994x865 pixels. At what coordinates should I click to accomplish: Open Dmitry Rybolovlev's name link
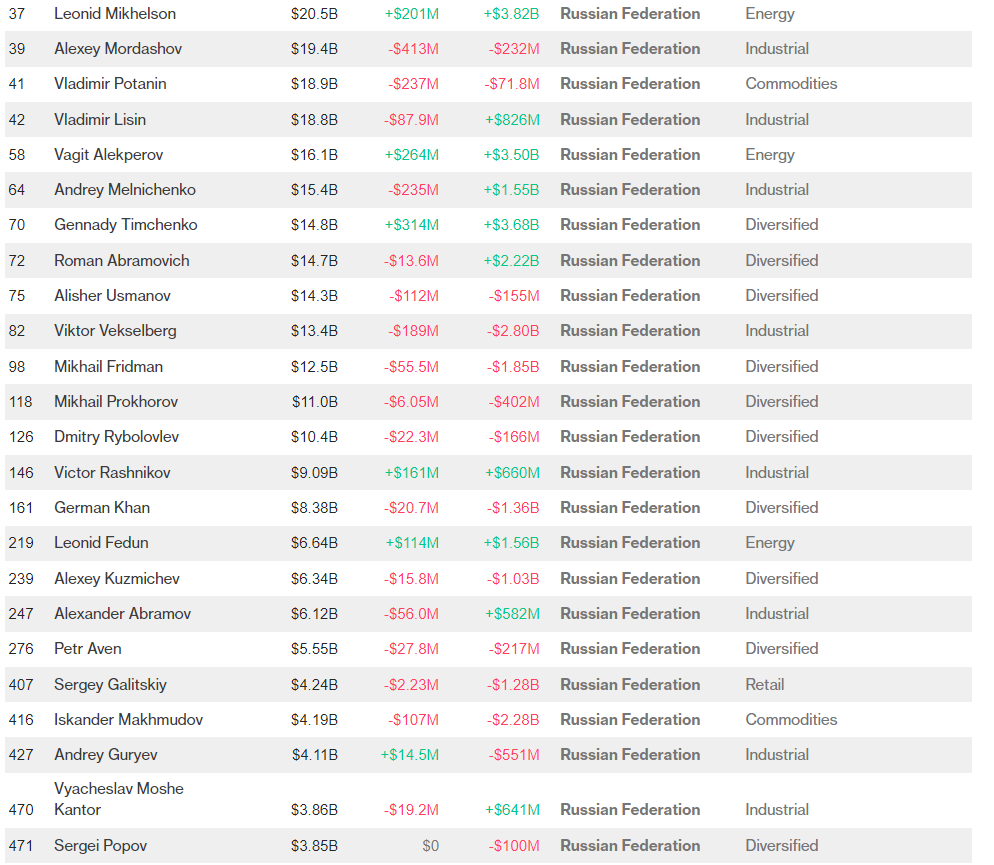(117, 437)
